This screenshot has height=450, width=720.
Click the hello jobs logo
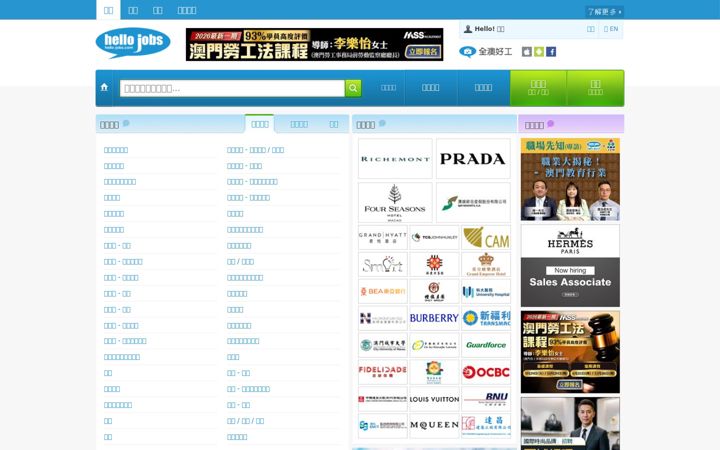[133, 43]
